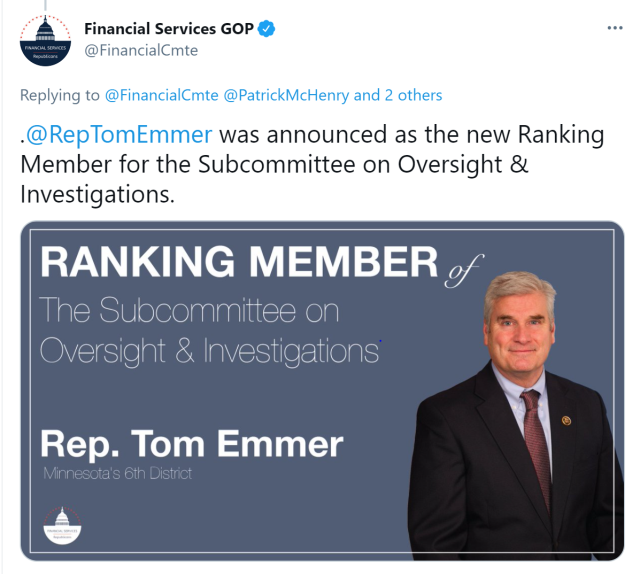The height and width of the screenshot is (574, 640).
Task: Expand the "and 2 others" reply recipients
Action: coord(398,95)
